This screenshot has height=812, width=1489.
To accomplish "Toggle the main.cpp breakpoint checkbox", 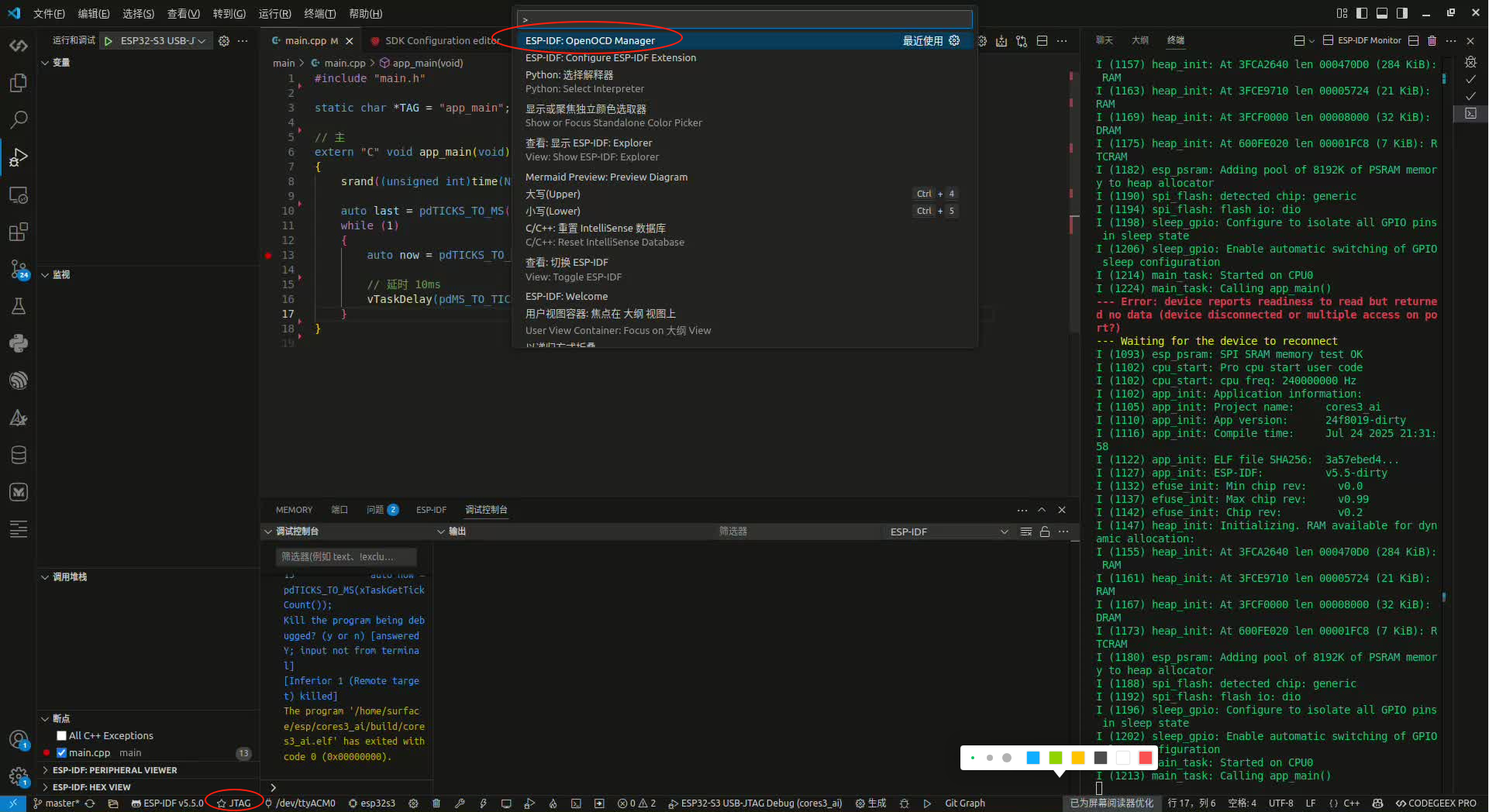I will coord(61,752).
